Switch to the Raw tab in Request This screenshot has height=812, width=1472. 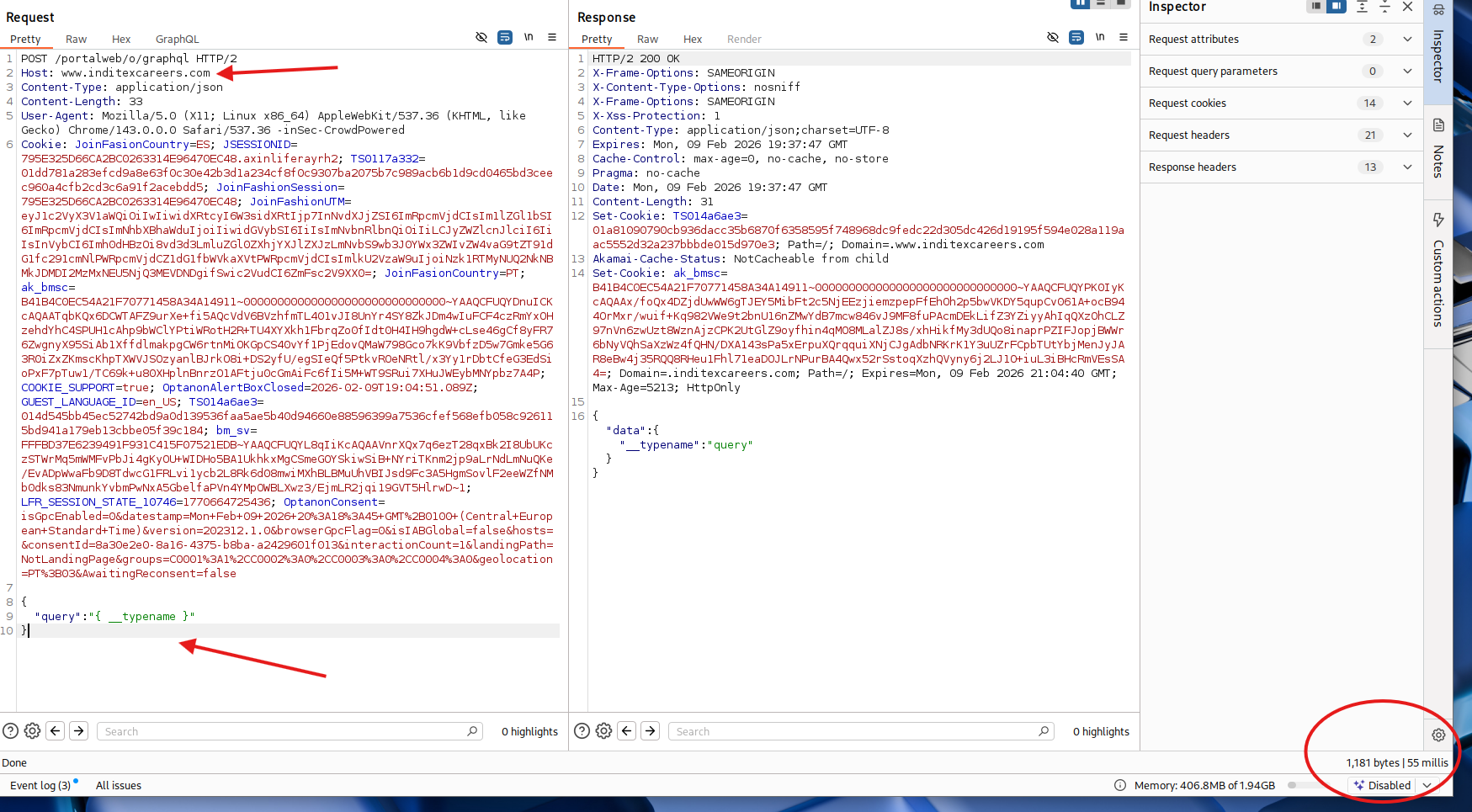76,40
